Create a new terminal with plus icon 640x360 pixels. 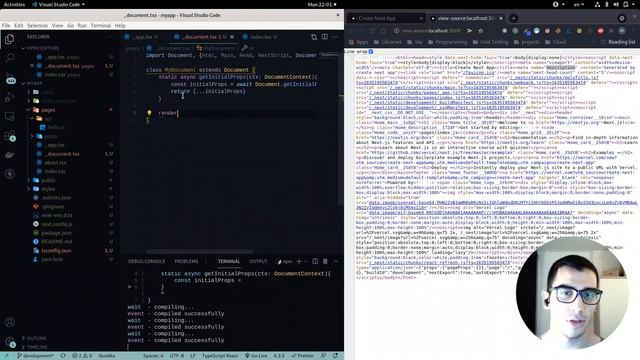click(x=299, y=261)
